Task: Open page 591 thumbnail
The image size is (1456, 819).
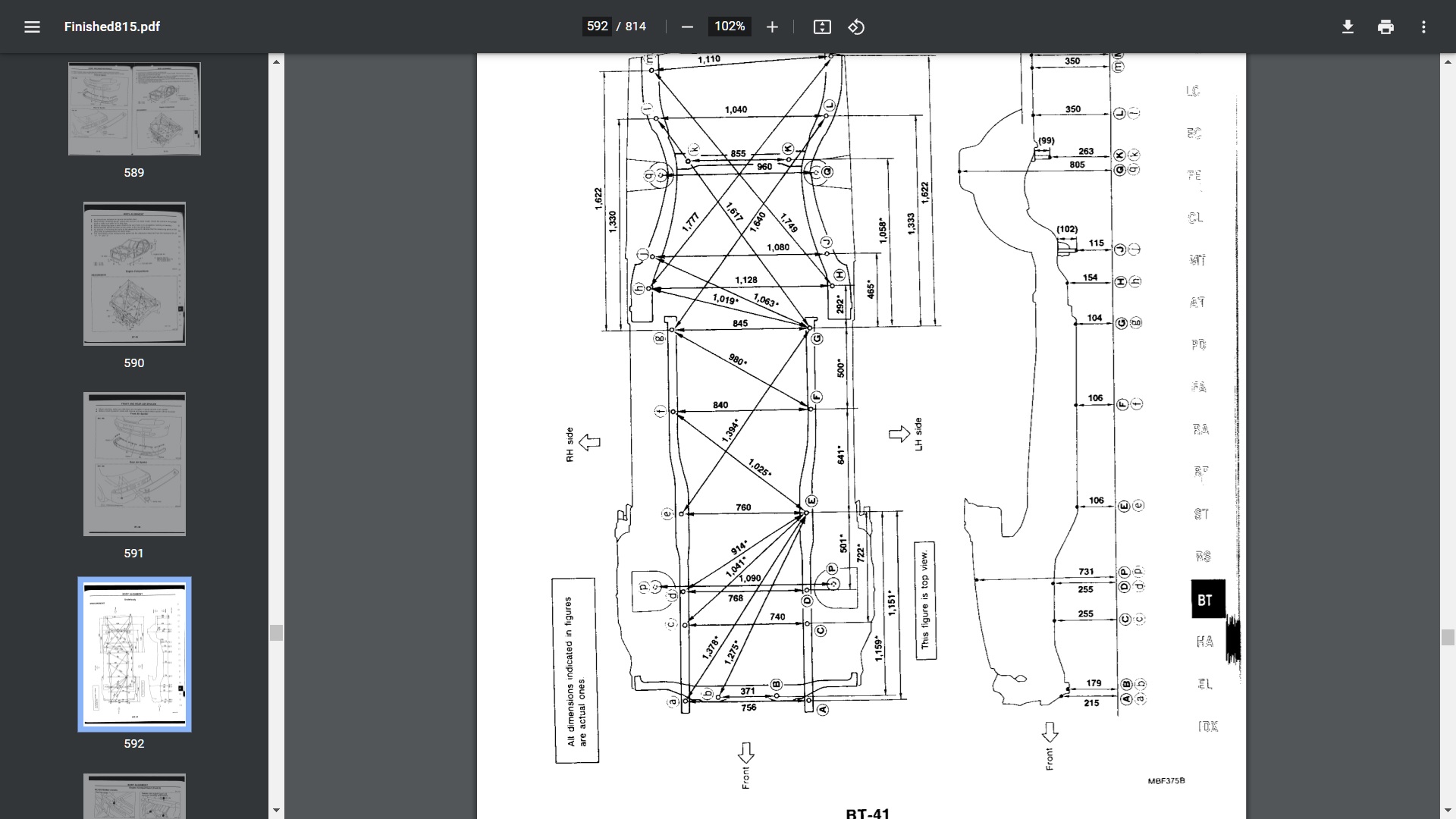Action: pyautogui.click(x=134, y=464)
